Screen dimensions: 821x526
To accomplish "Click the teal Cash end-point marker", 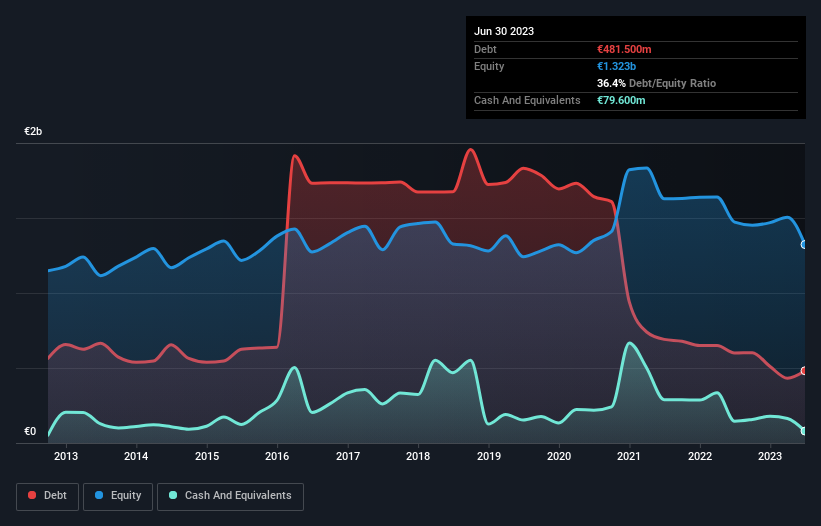I will [804, 431].
